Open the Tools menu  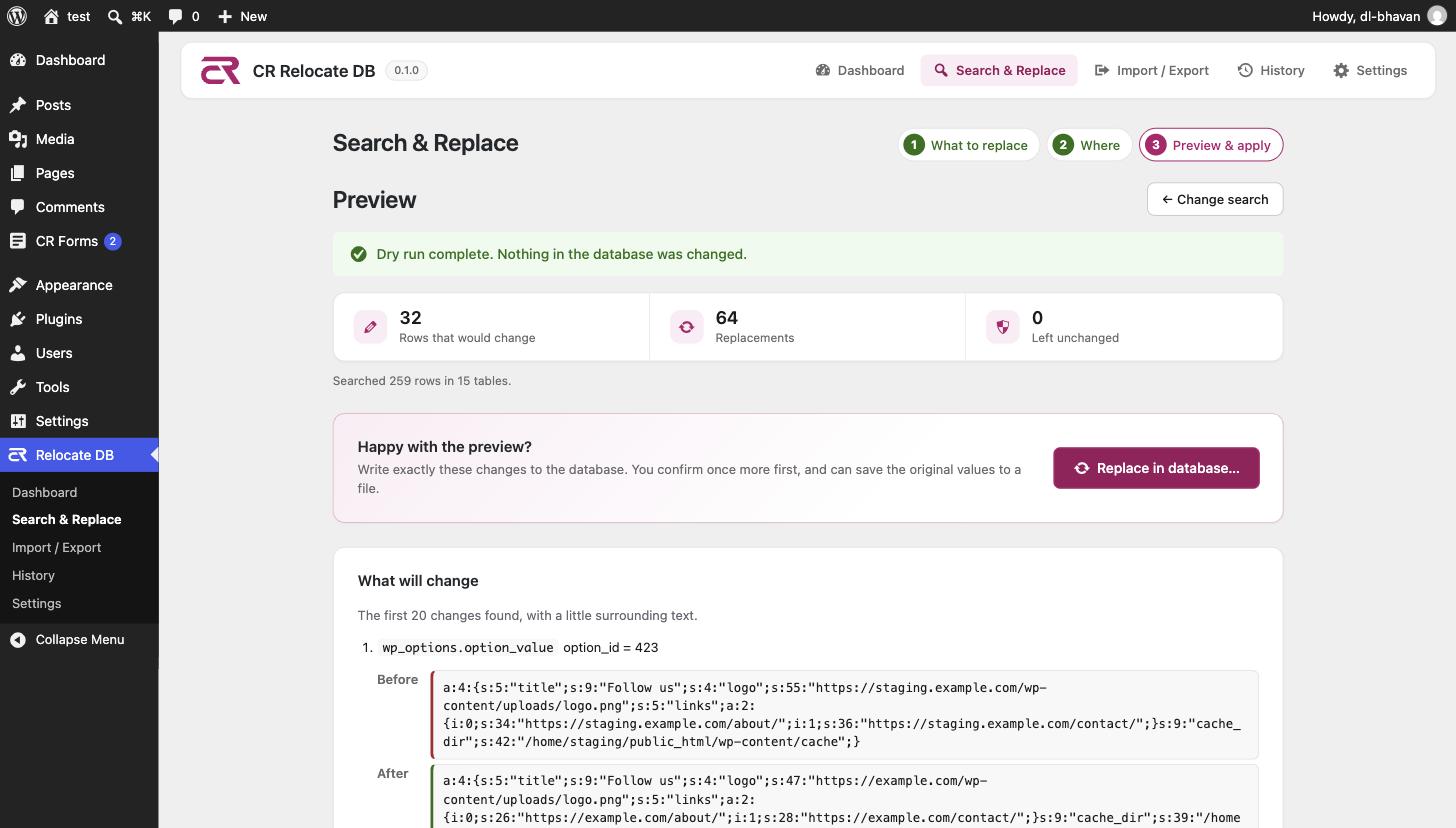click(79, 387)
